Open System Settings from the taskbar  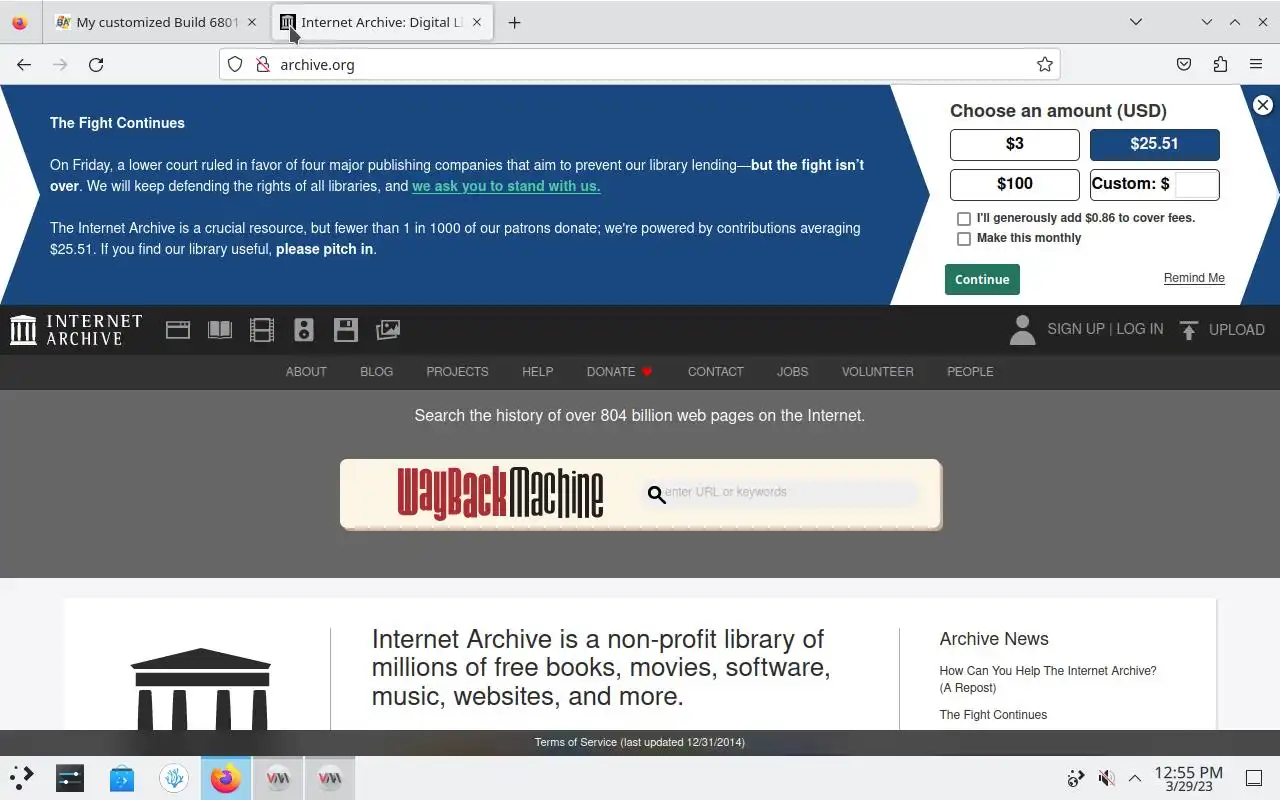(70, 777)
